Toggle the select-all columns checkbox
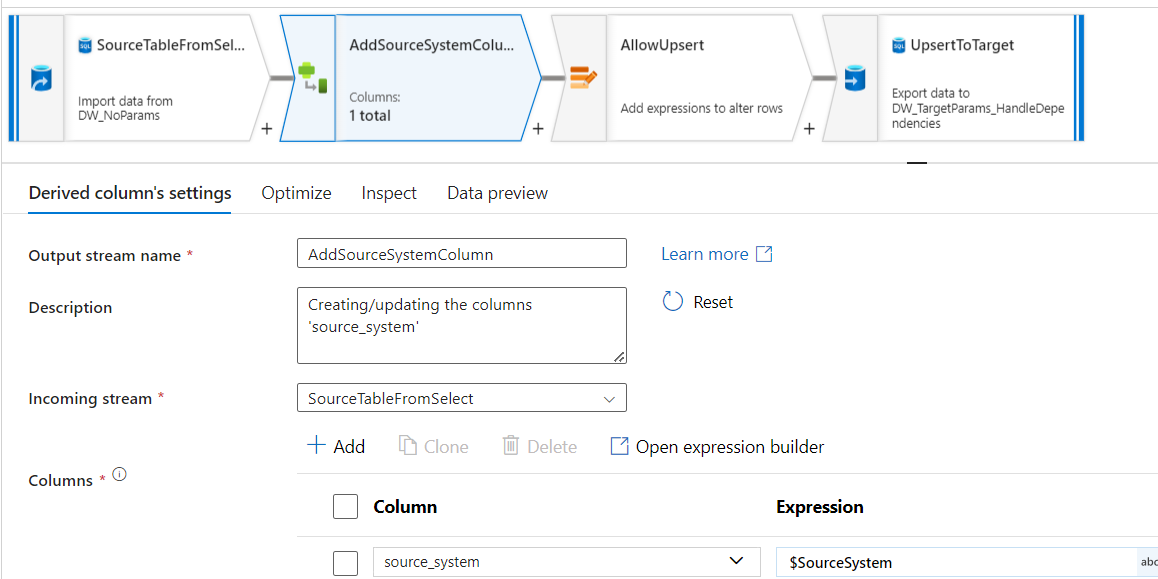Viewport: 1158px width, 579px height. (345, 507)
